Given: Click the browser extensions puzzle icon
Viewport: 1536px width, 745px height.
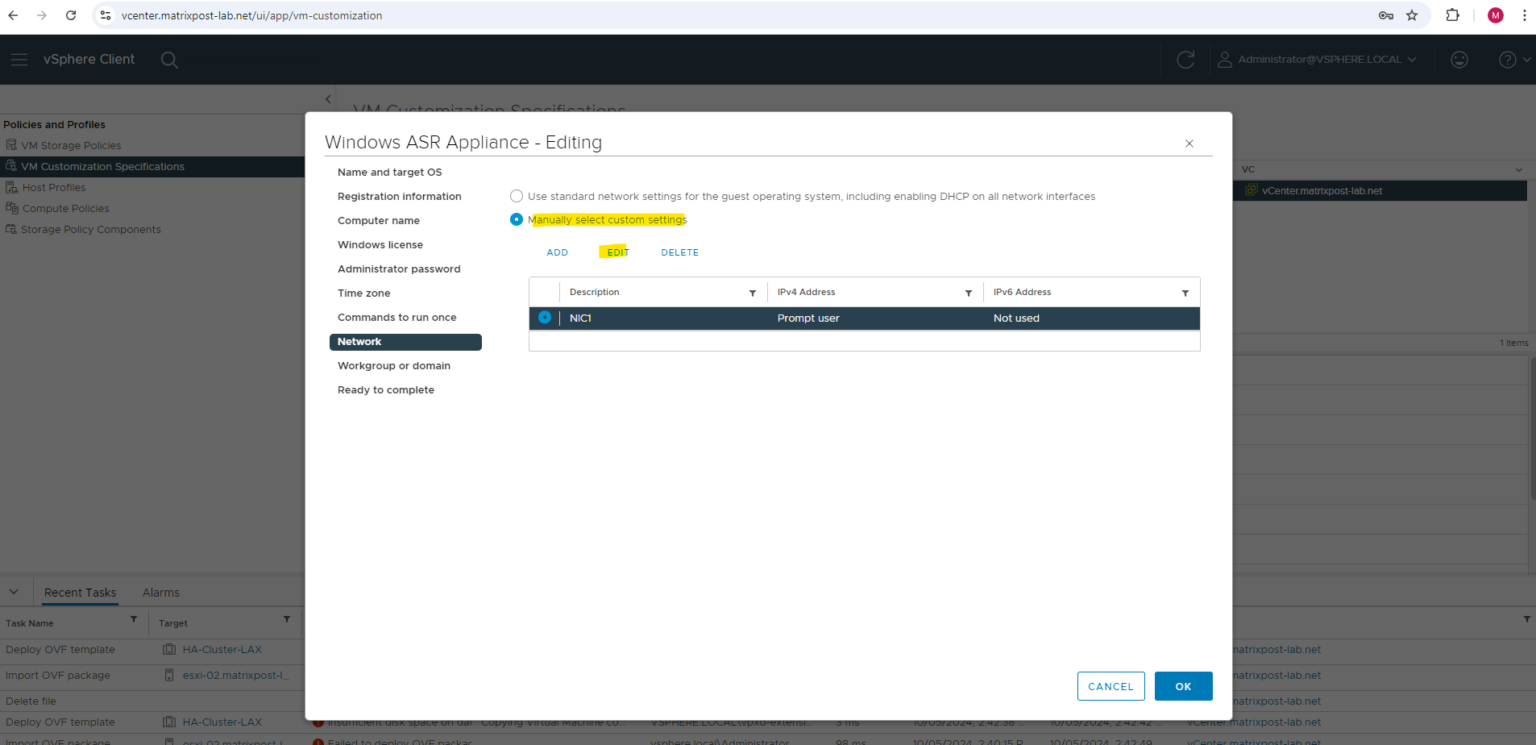Looking at the screenshot, I should click(1452, 15).
